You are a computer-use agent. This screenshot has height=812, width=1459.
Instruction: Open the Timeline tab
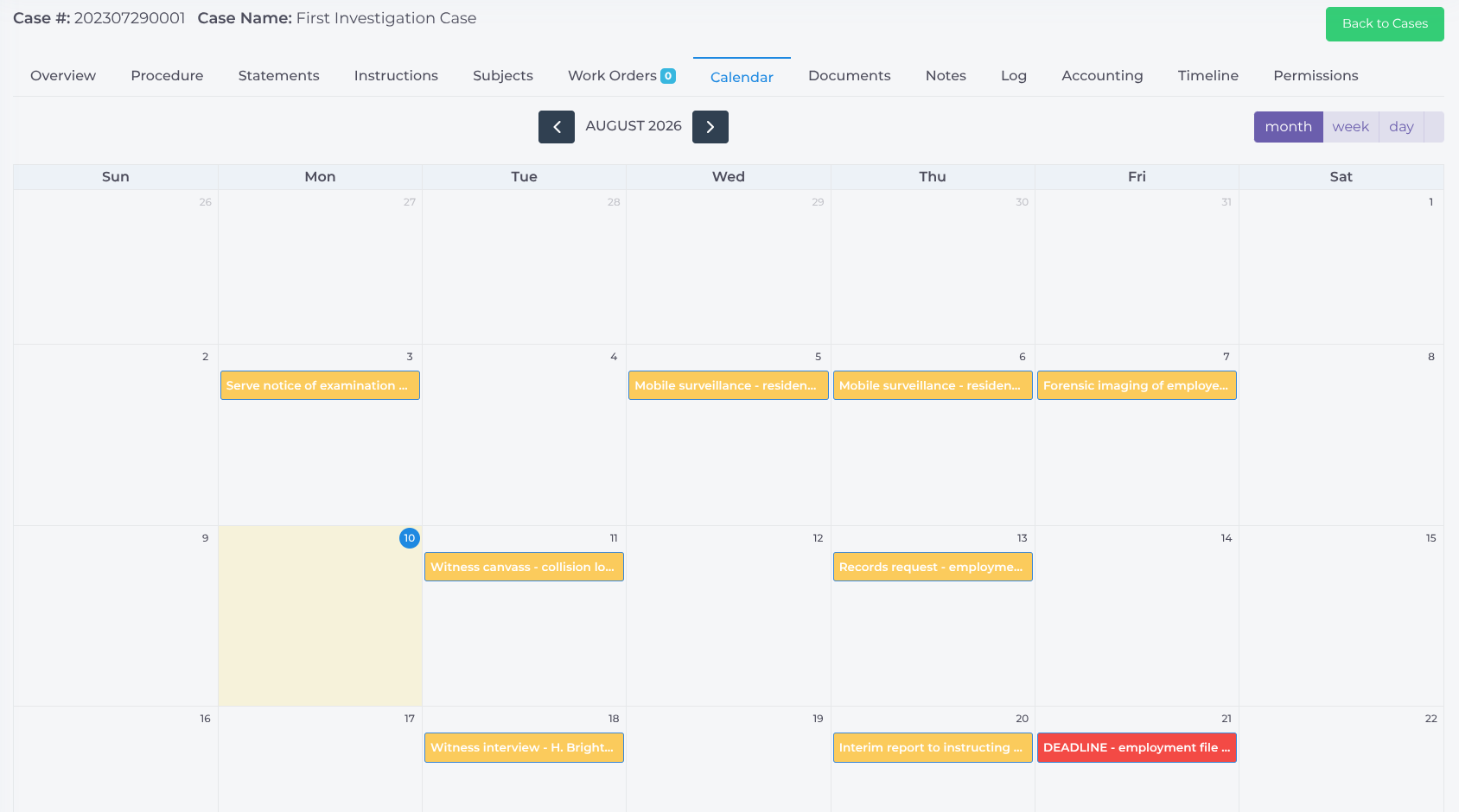[x=1207, y=76]
